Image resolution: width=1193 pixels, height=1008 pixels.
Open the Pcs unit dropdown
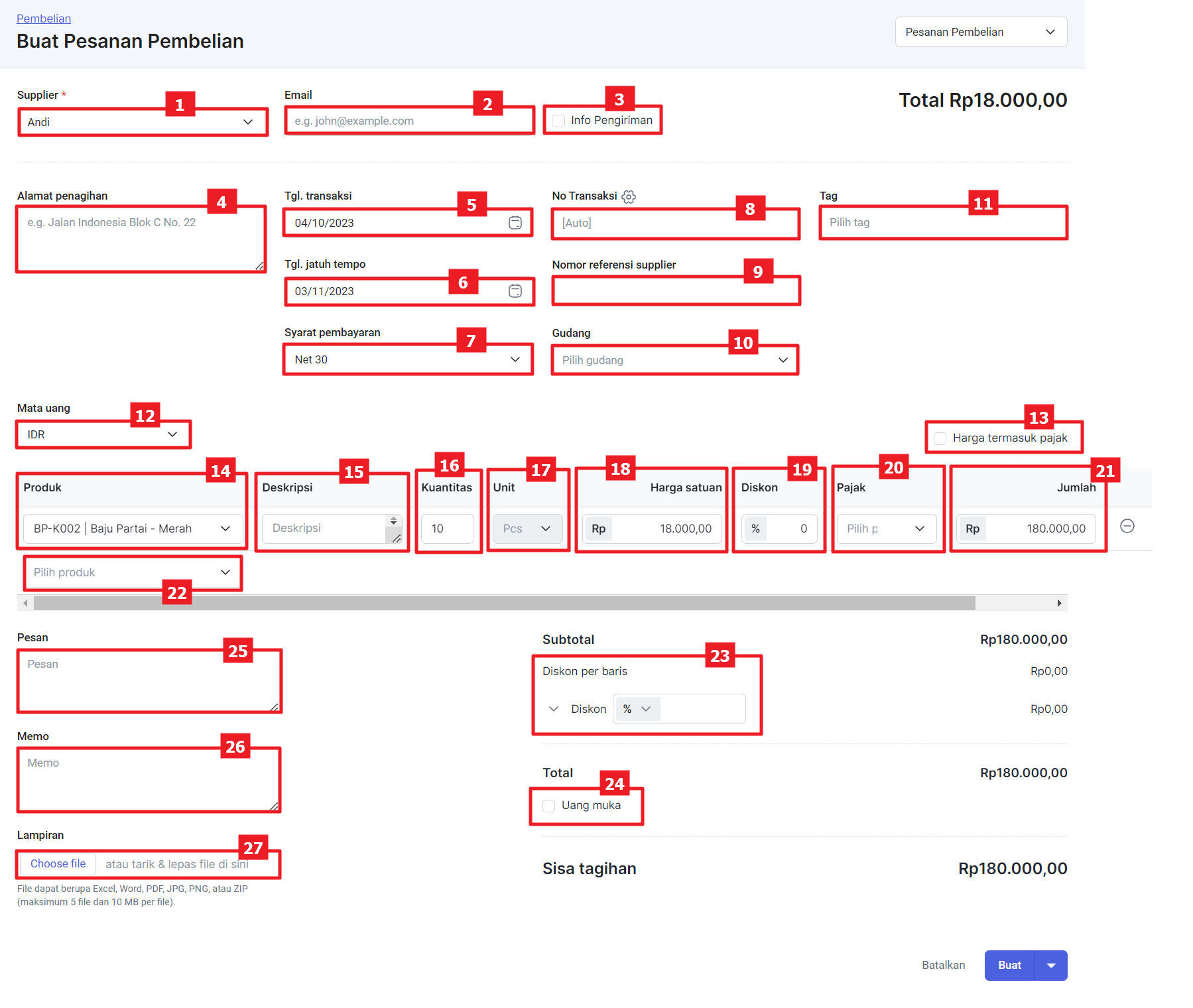[528, 529]
